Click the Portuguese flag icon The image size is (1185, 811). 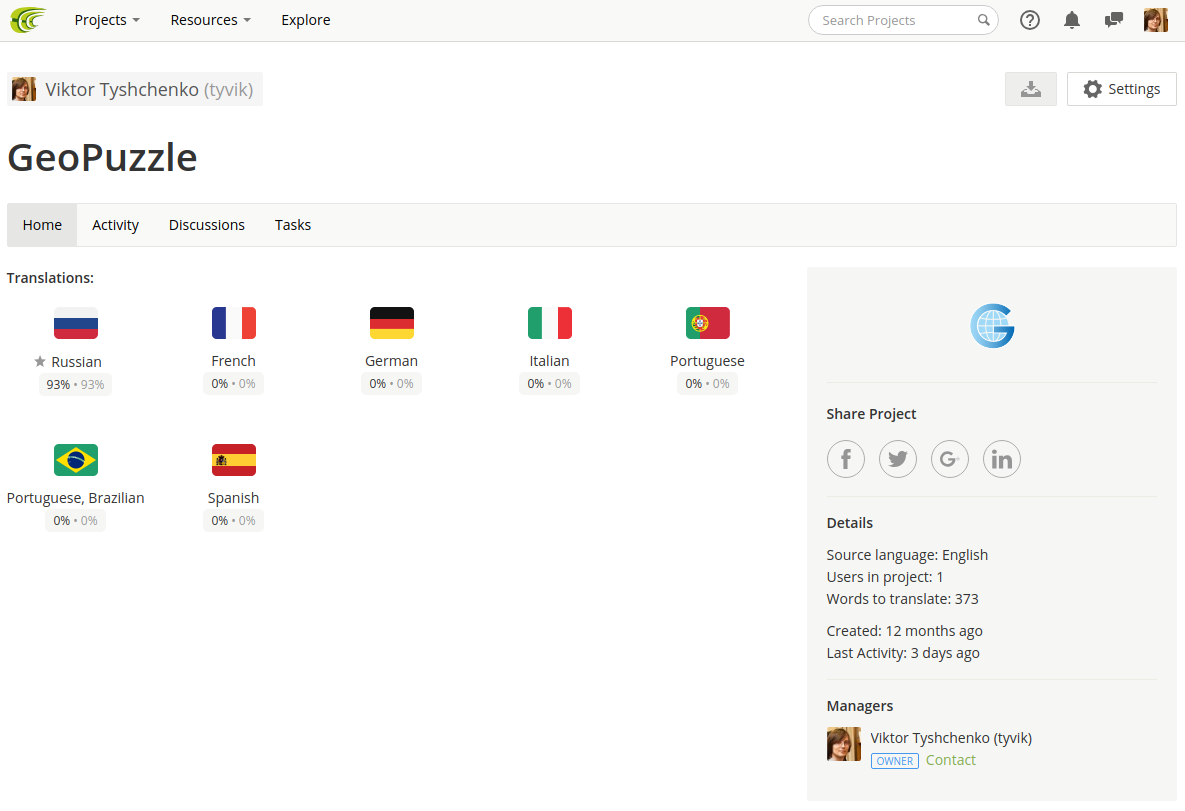[707, 323]
